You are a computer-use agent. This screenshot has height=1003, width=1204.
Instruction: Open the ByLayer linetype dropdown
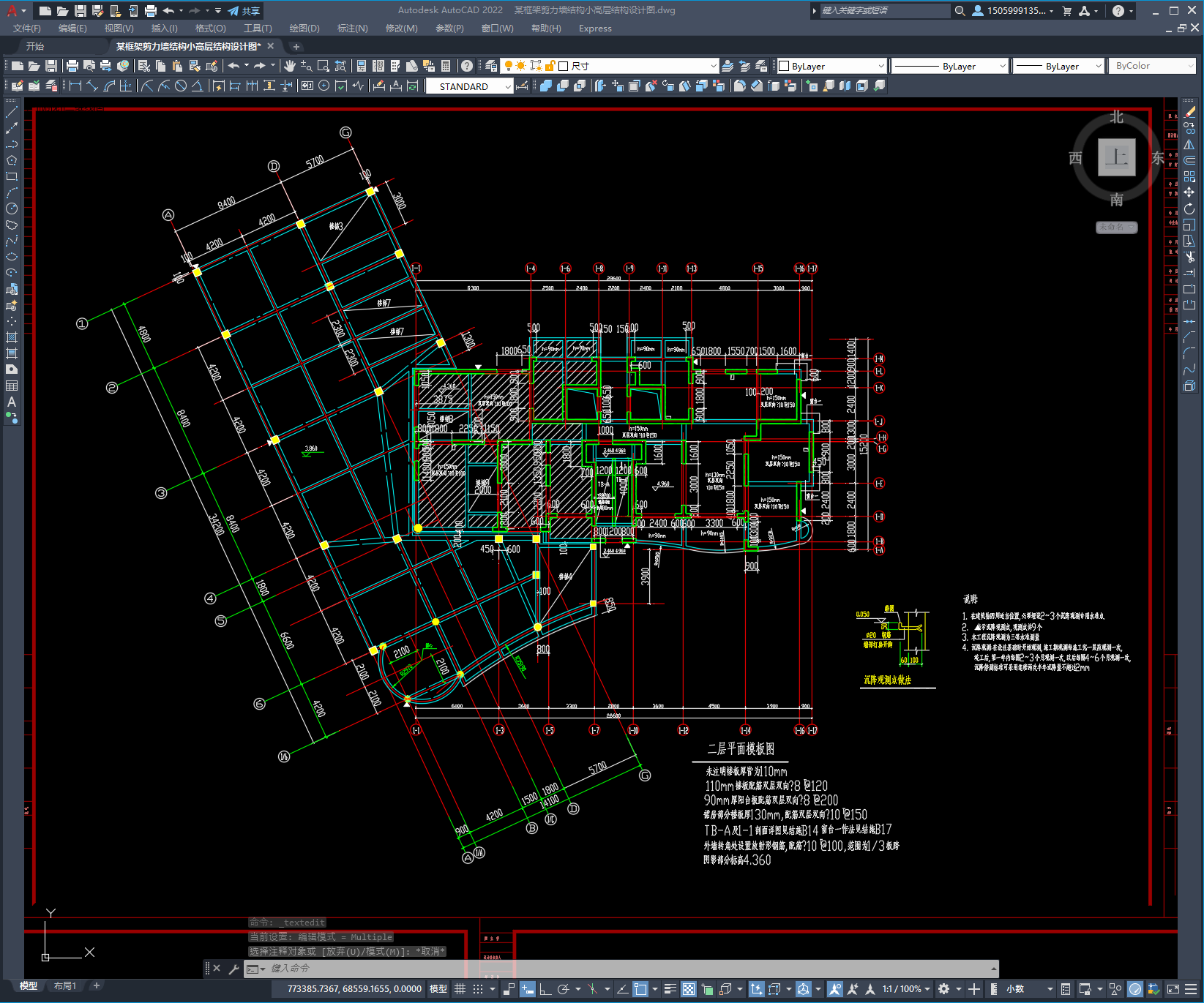(950, 66)
